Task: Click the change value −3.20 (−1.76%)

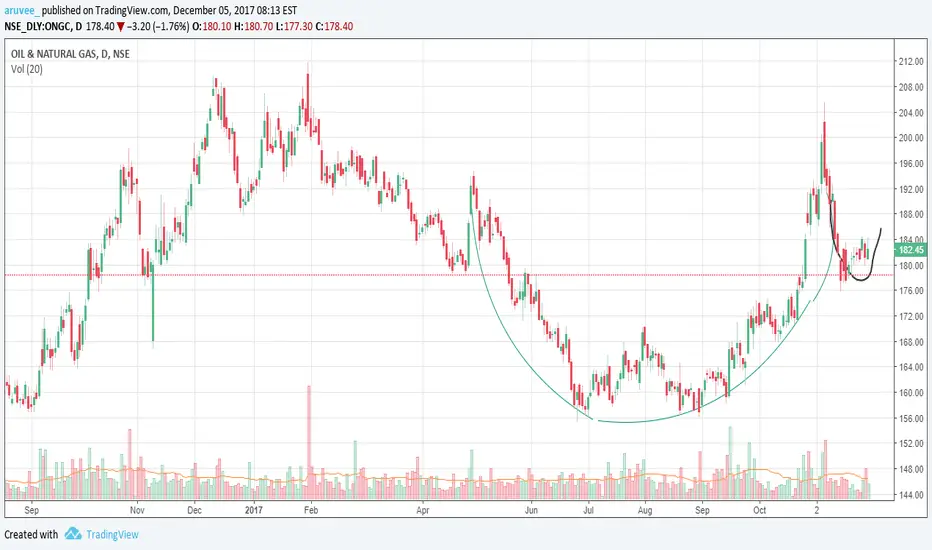Action: click(x=158, y=26)
